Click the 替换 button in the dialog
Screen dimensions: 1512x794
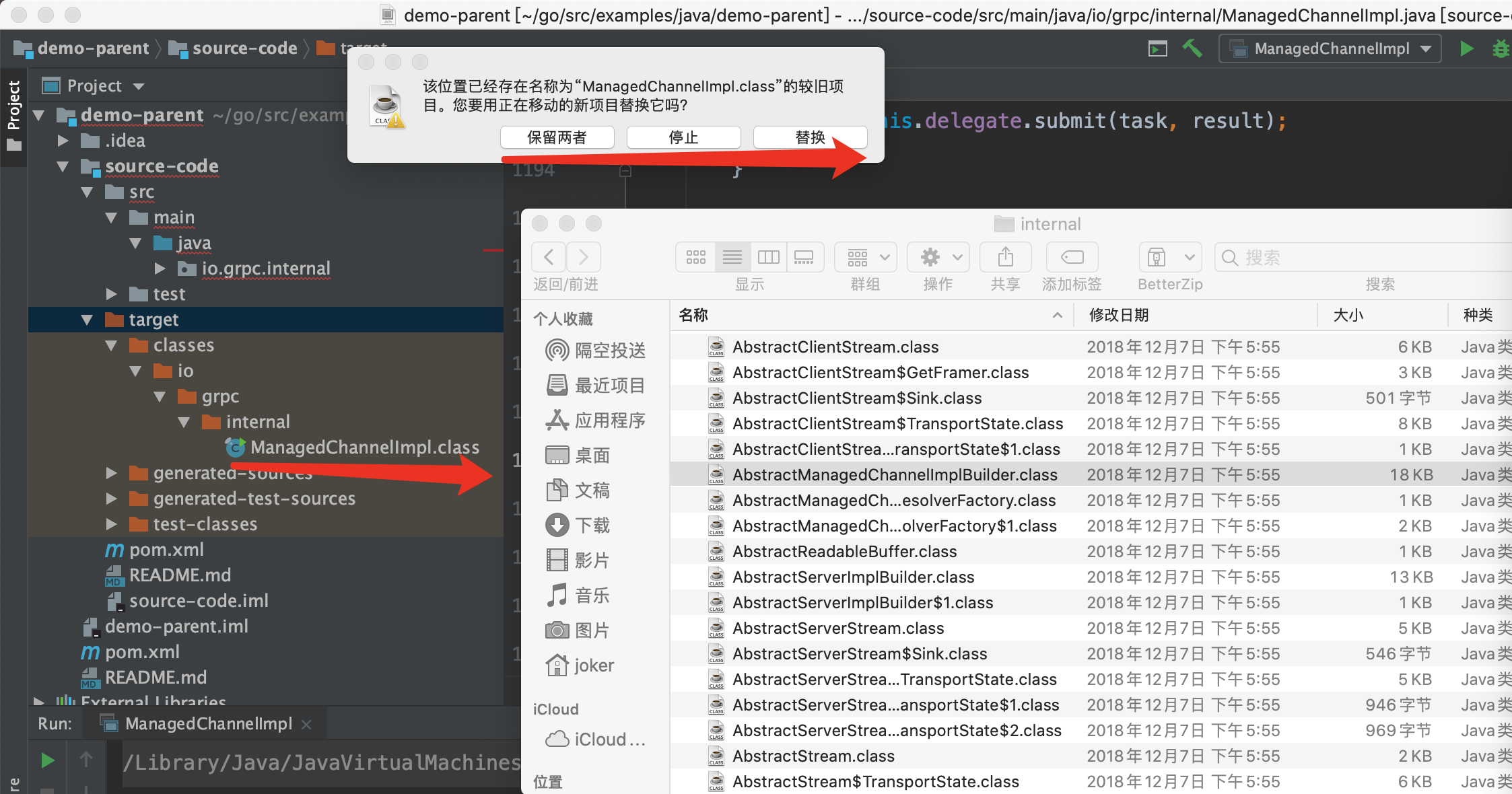click(809, 137)
